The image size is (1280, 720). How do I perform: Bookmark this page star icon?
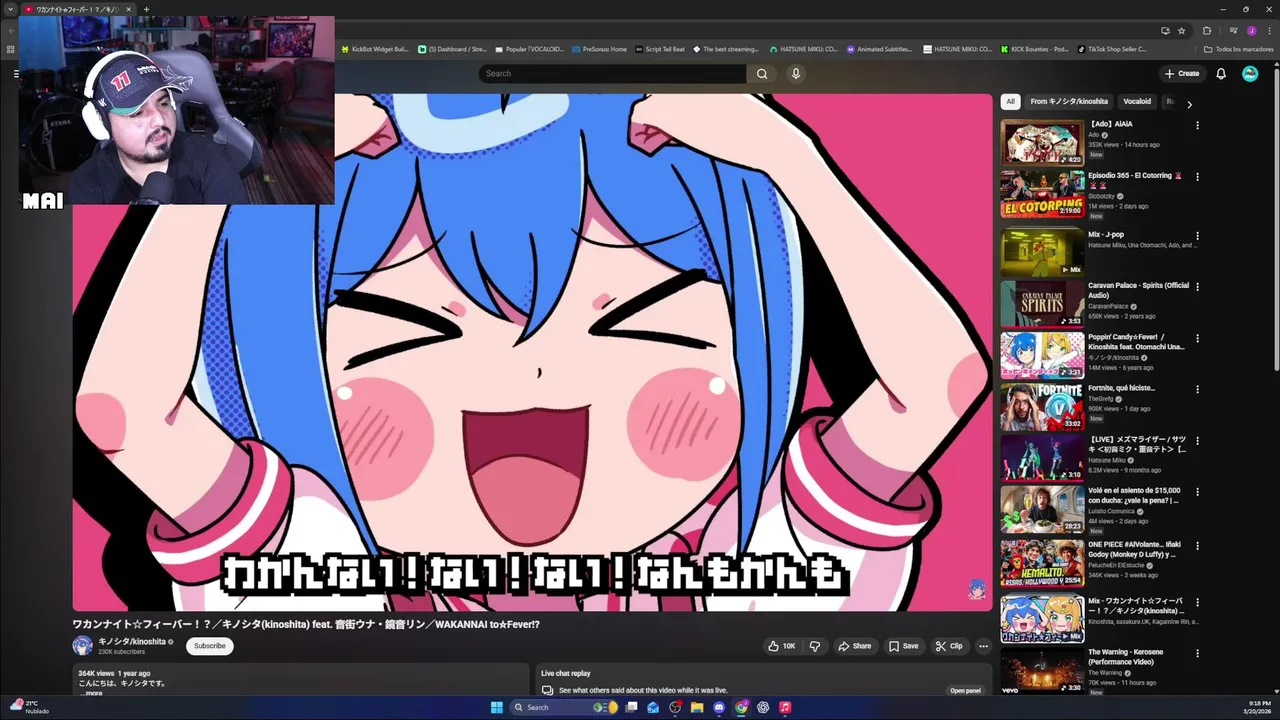pos(1181,30)
